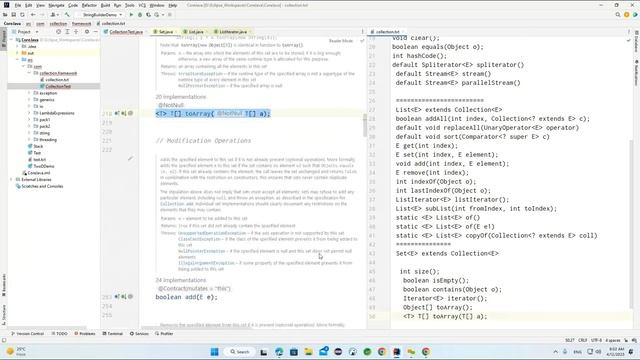
Task: Collapse the src folder node
Action: [18, 60]
